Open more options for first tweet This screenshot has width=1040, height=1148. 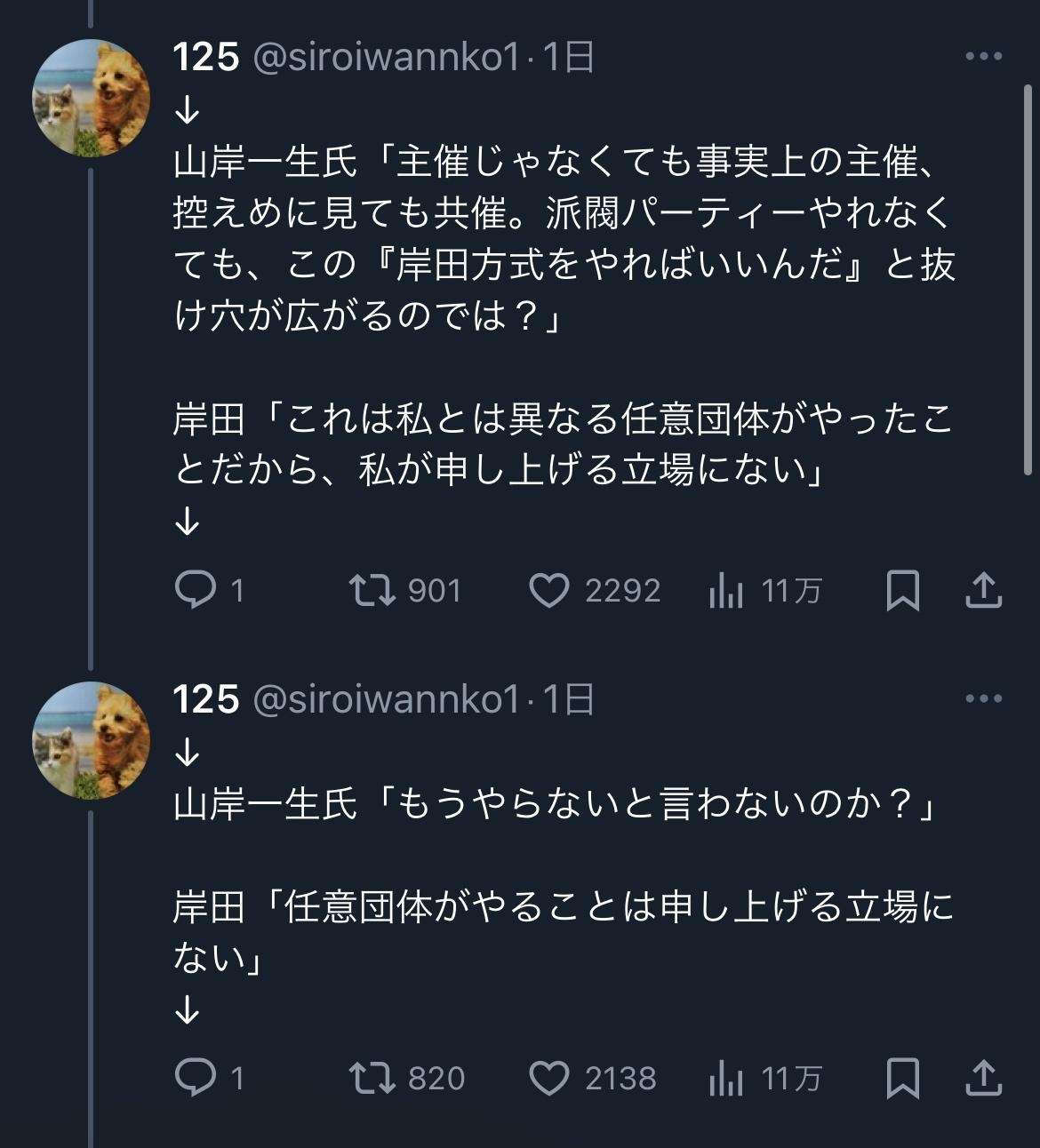[x=983, y=57]
